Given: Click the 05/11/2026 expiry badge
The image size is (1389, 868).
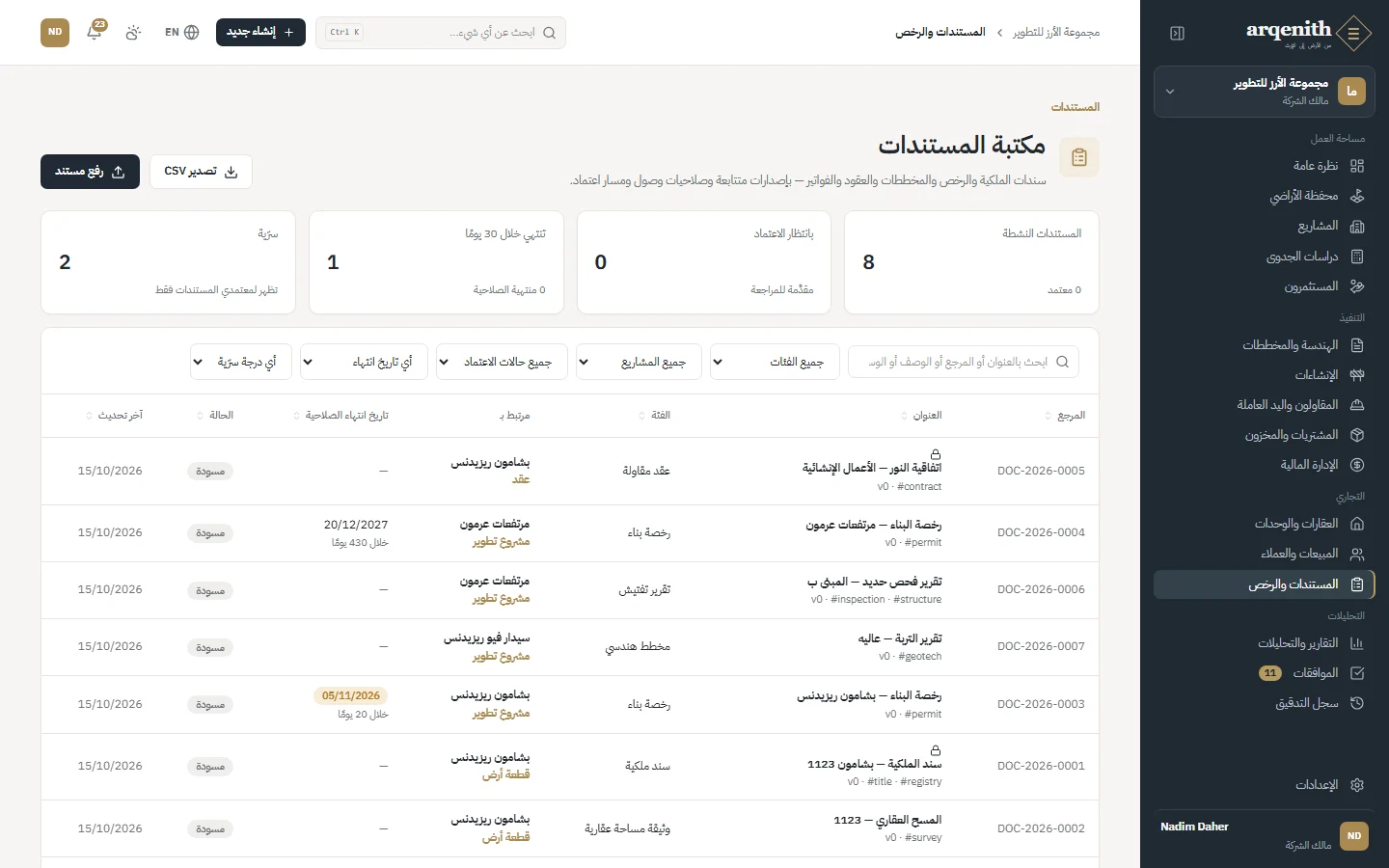Looking at the screenshot, I should [x=351, y=695].
